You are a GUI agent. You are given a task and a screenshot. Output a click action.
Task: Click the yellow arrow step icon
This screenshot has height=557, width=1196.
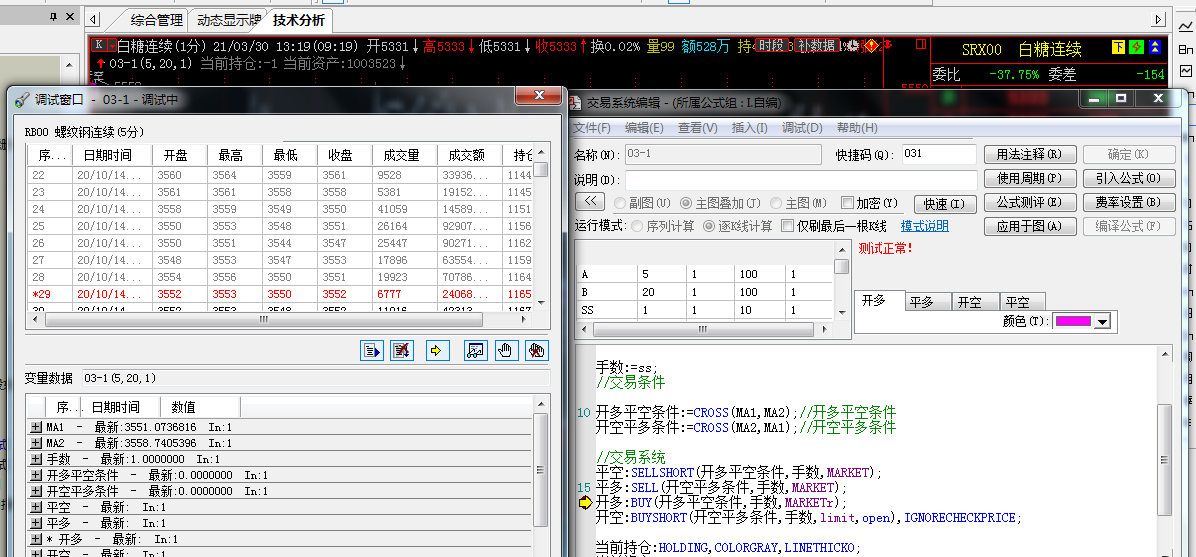(x=437, y=350)
